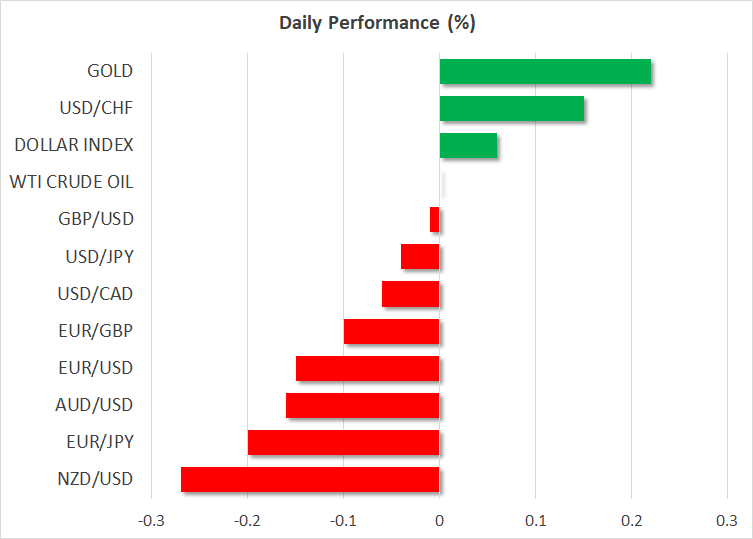This screenshot has width=753, height=539.
Task: Click the DOLLAR INDEX green bar
Action: coord(468,146)
